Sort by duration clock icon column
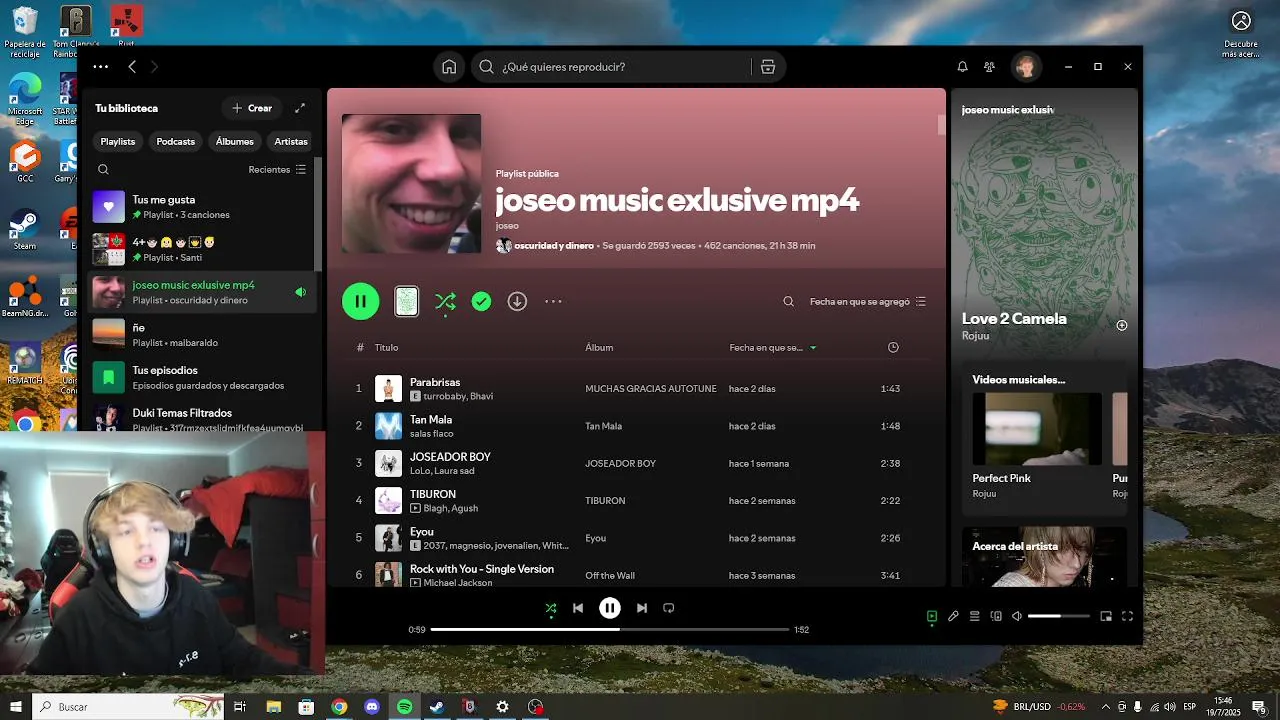 click(x=893, y=347)
